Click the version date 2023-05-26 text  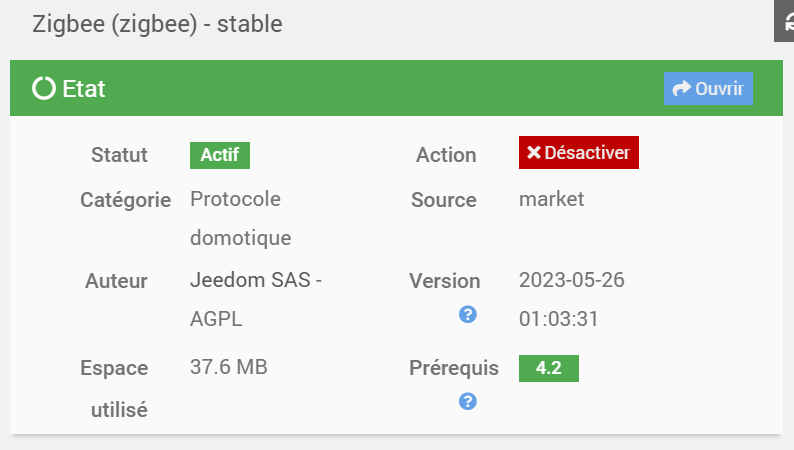[571, 281]
